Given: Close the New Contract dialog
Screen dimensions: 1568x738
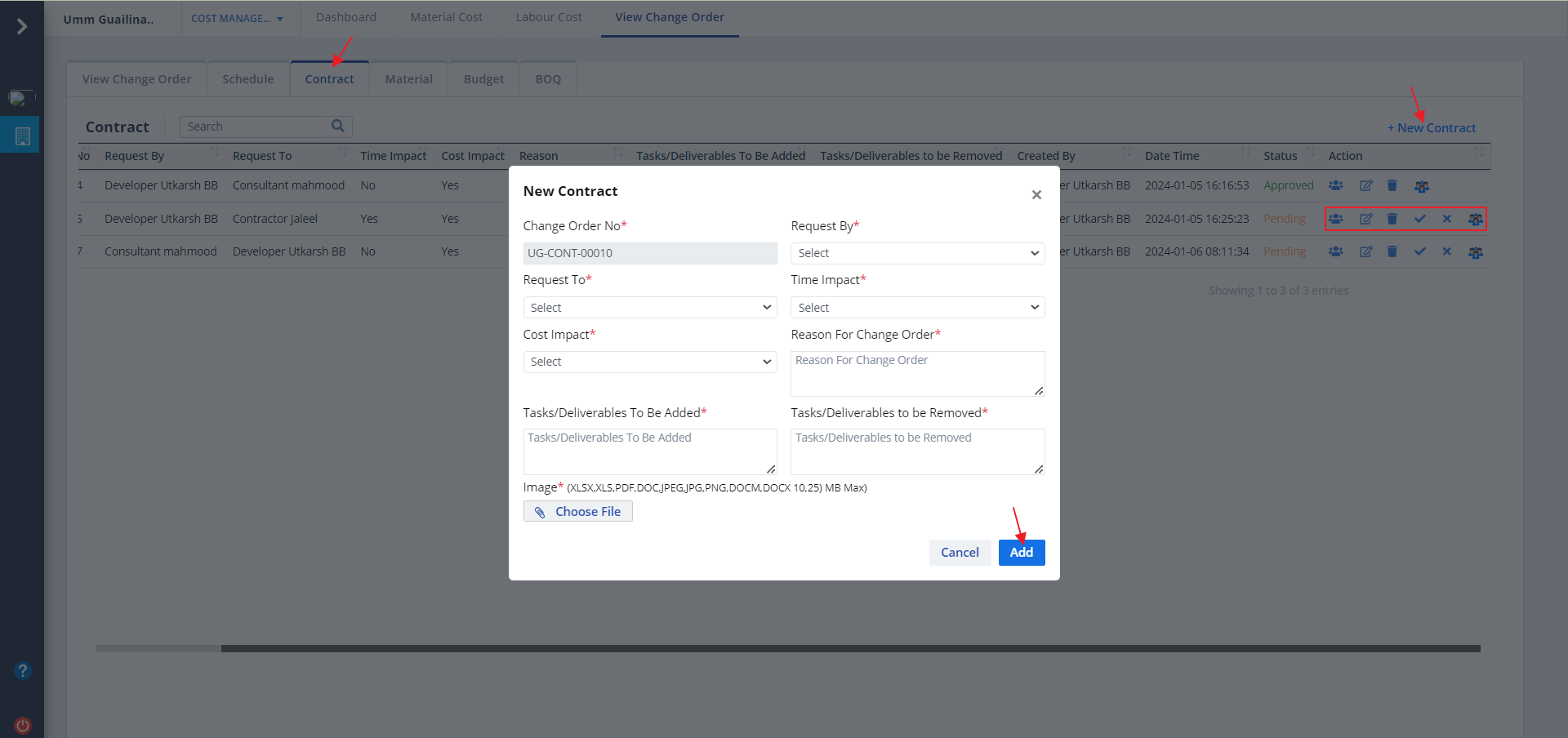Looking at the screenshot, I should [1036, 195].
